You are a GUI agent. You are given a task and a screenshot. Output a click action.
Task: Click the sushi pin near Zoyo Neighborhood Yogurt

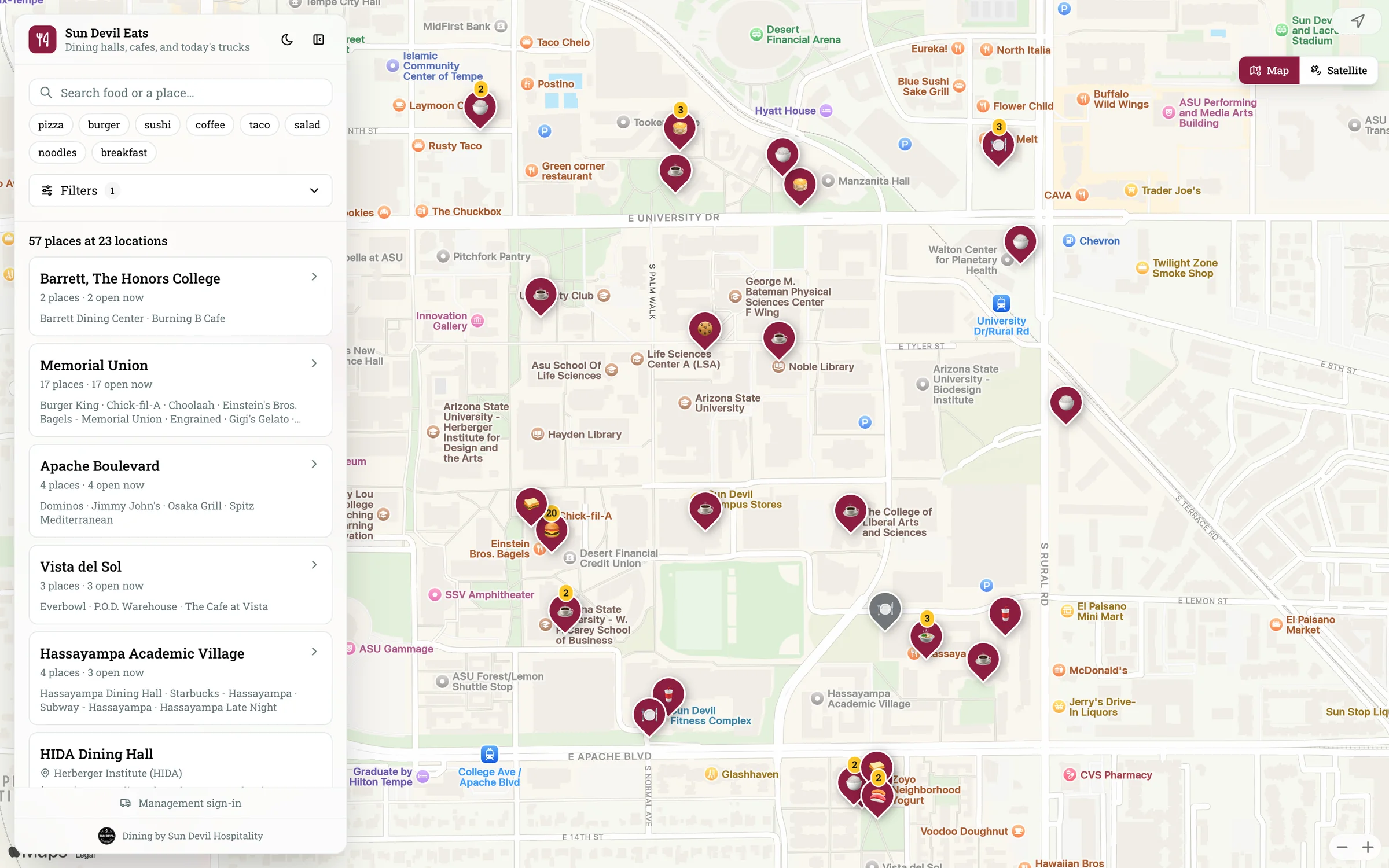(877, 799)
